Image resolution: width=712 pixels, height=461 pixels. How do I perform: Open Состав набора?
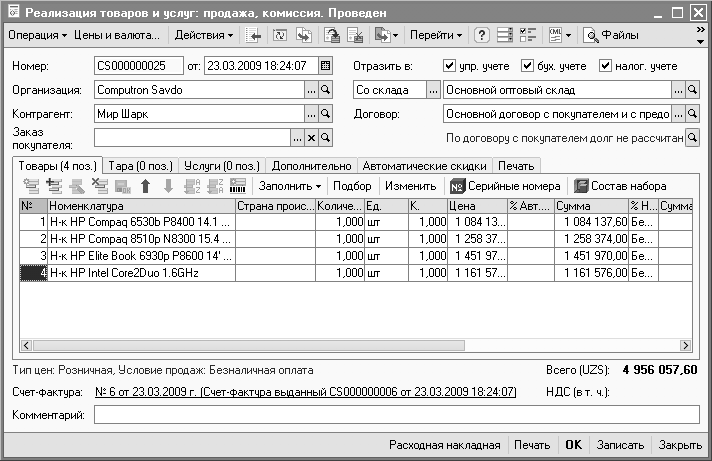tap(618, 186)
